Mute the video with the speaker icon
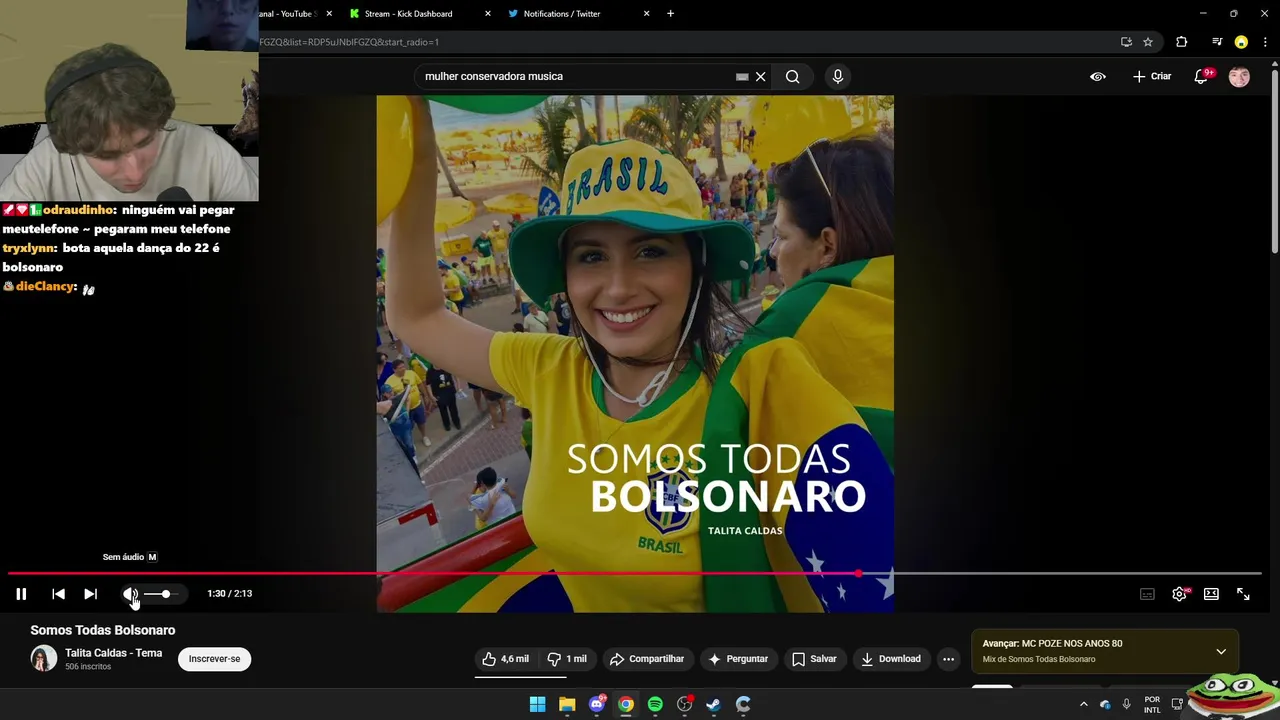1280x720 pixels. click(x=130, y=594)
